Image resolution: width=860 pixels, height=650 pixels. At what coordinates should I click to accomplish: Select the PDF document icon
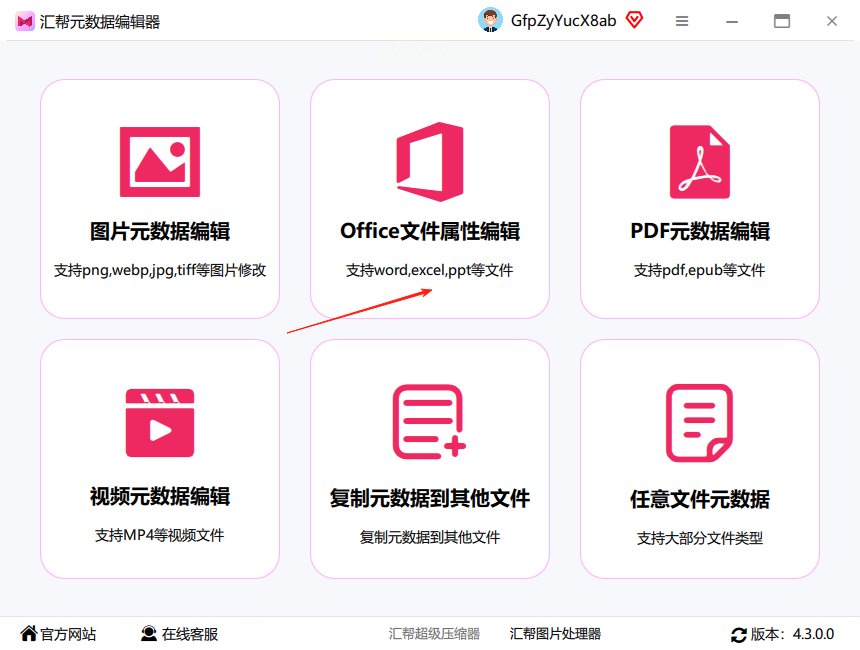click(x=700, y=162)
